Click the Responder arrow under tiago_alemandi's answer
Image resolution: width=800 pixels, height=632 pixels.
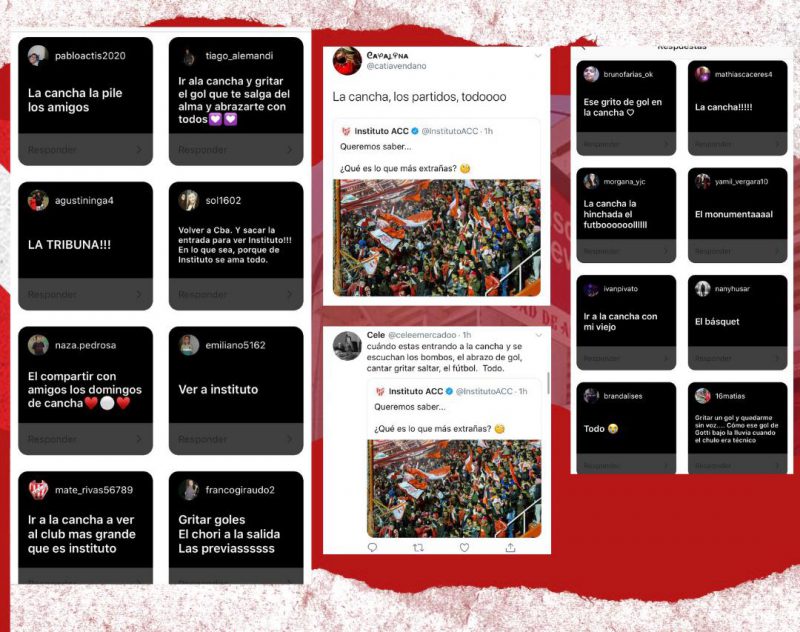pyautogui.click(x=290, y=149)
